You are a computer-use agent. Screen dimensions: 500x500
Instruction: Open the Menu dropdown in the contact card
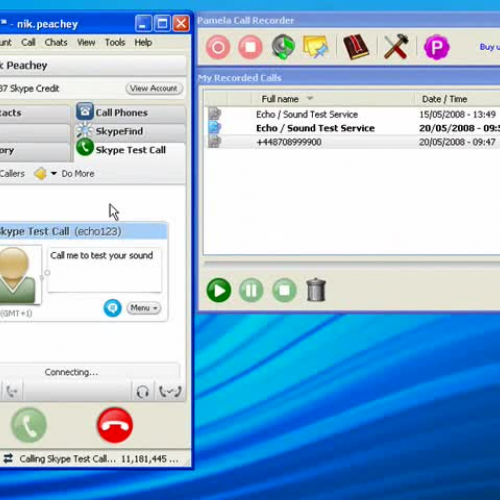tap(144, 308)
